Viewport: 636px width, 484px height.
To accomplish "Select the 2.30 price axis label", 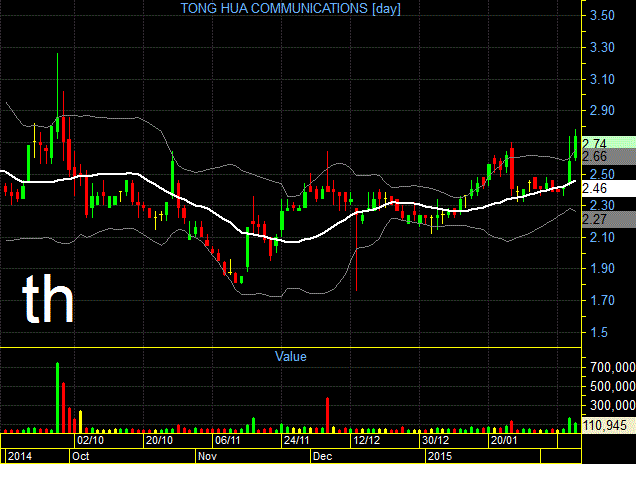I will click(602, 205).
